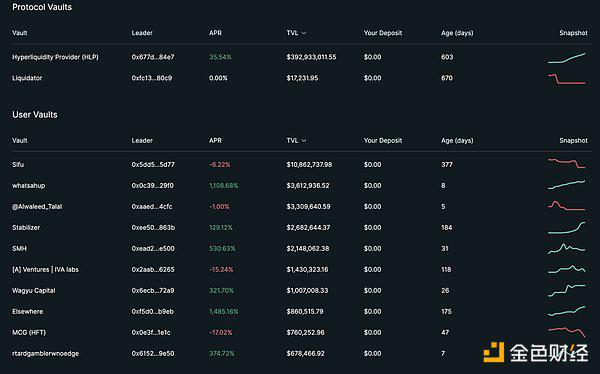Open the @Alwaleed_Talal vault
The width and height of the screenshot is (600, 374).
[x=37, y=207]
